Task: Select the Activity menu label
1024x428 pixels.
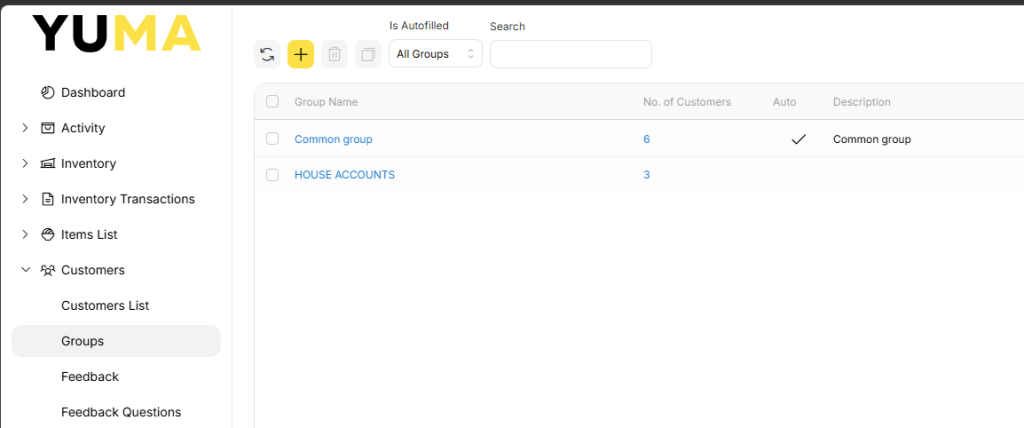Action: 83,128
